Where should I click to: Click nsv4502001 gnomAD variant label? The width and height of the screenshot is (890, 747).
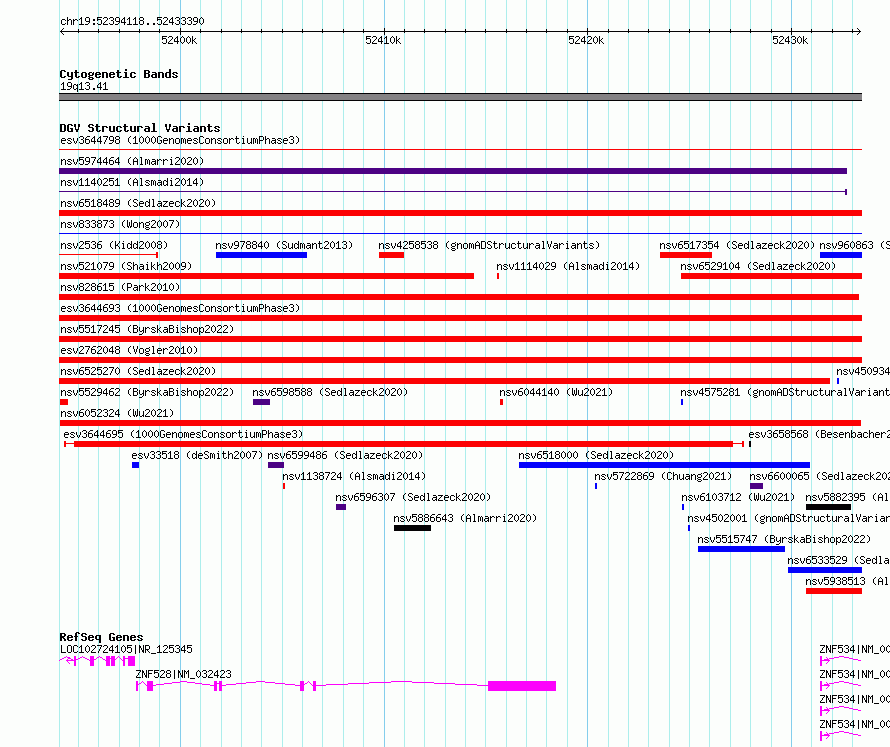point(788,518)
